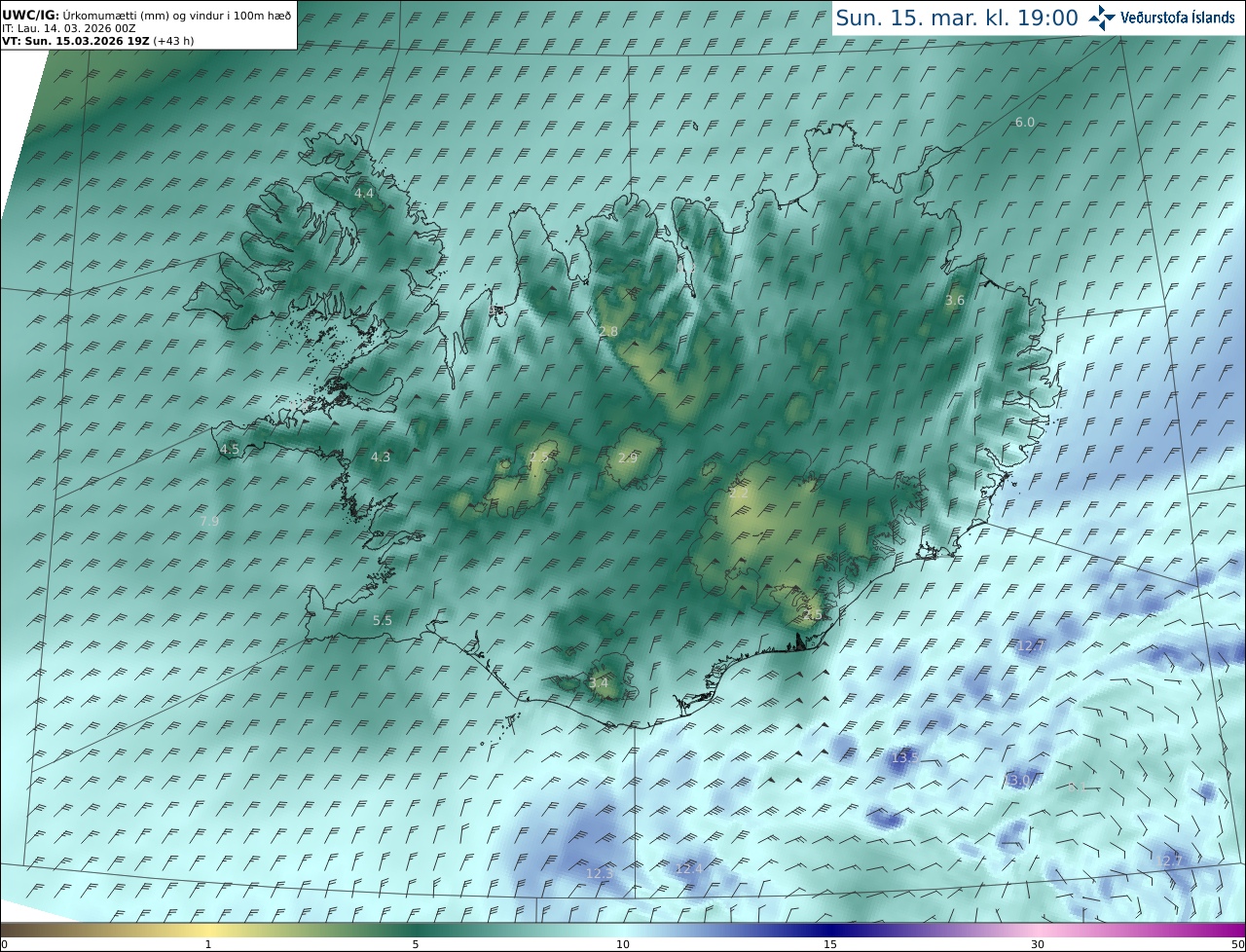Click the 2.9 value on the glacier

[628, 458]
